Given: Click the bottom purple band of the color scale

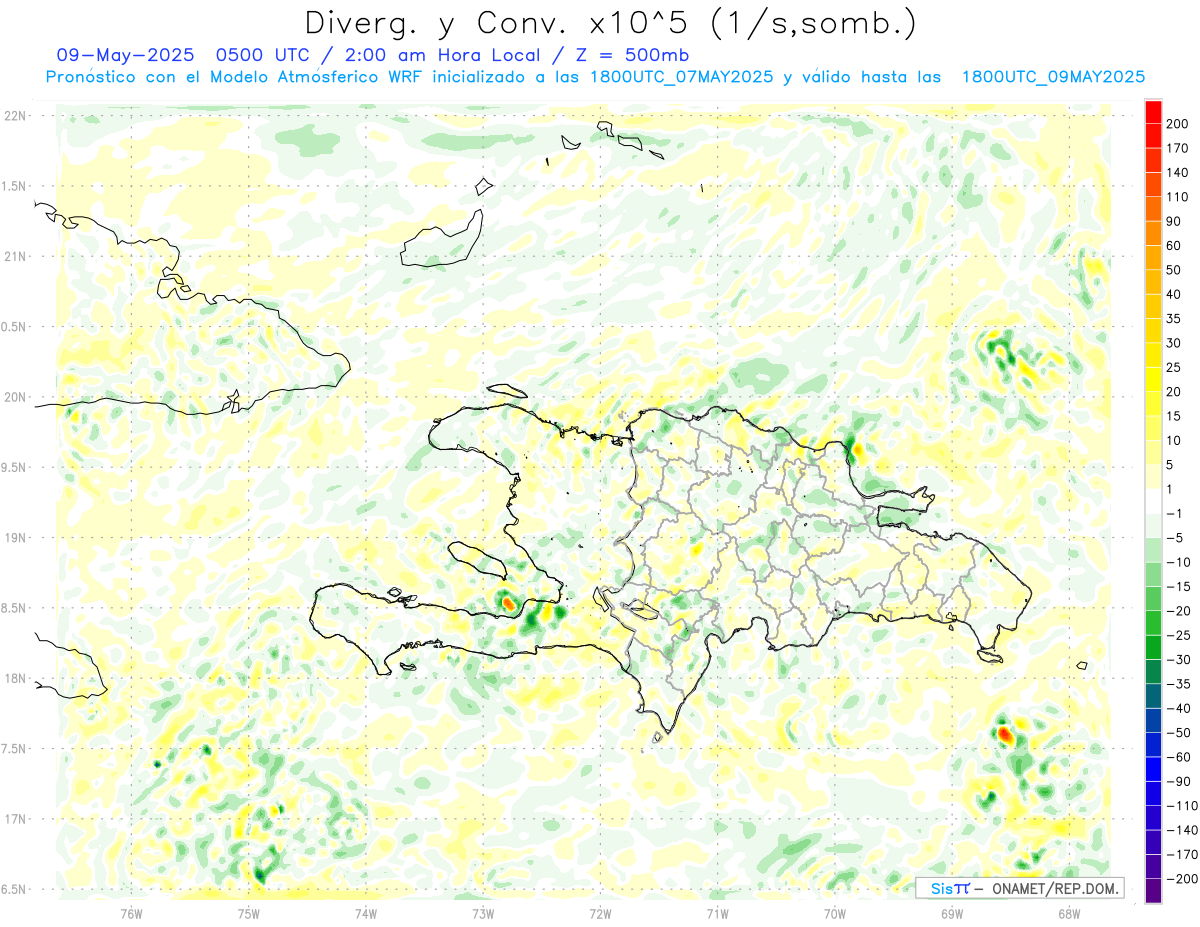Looking at the screenshot, I should (x=1153, y=891).
